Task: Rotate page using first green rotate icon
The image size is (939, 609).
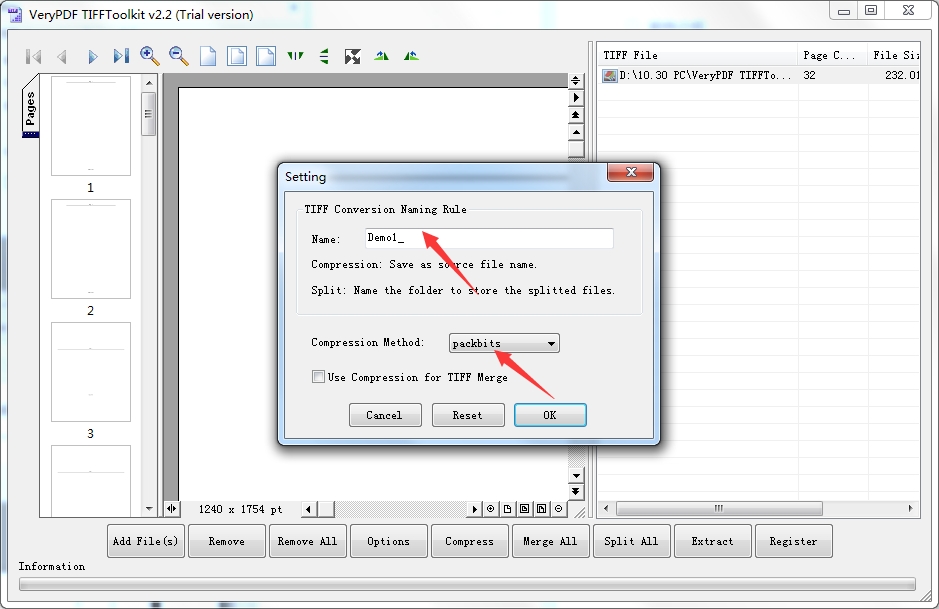Action: (x=381, y=56)
